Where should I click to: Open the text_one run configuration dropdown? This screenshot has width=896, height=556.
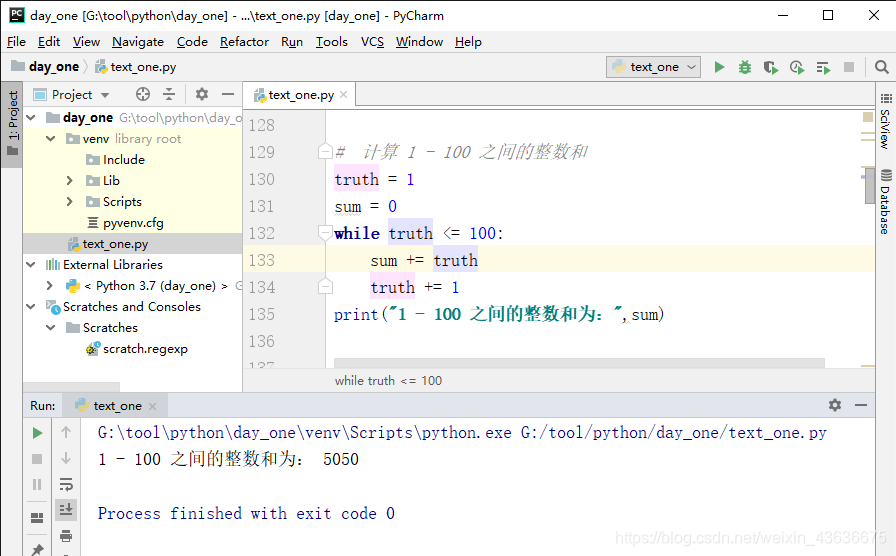coord(653,67)
